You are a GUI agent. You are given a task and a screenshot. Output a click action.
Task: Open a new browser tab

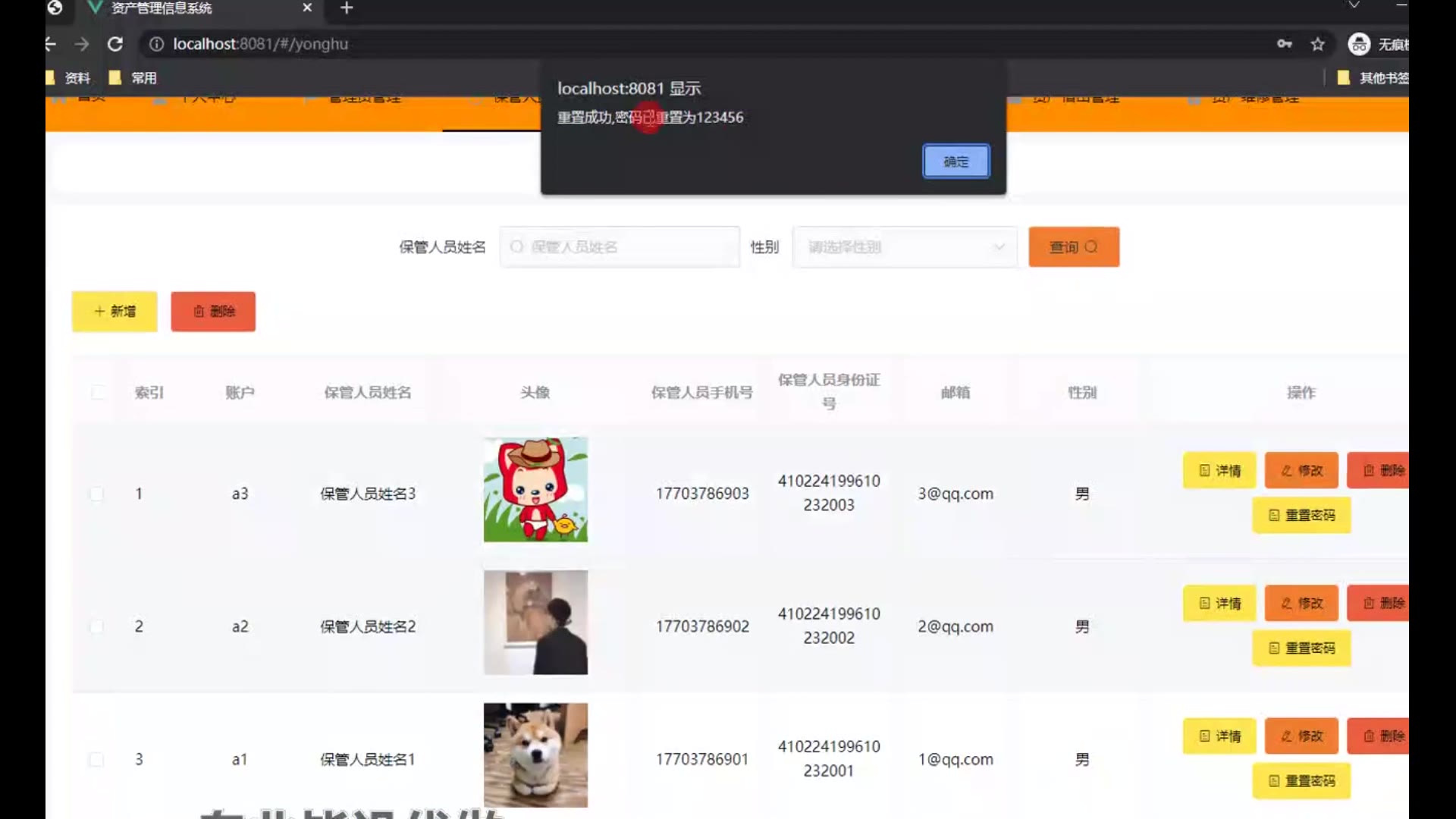(x=347, y=8)
